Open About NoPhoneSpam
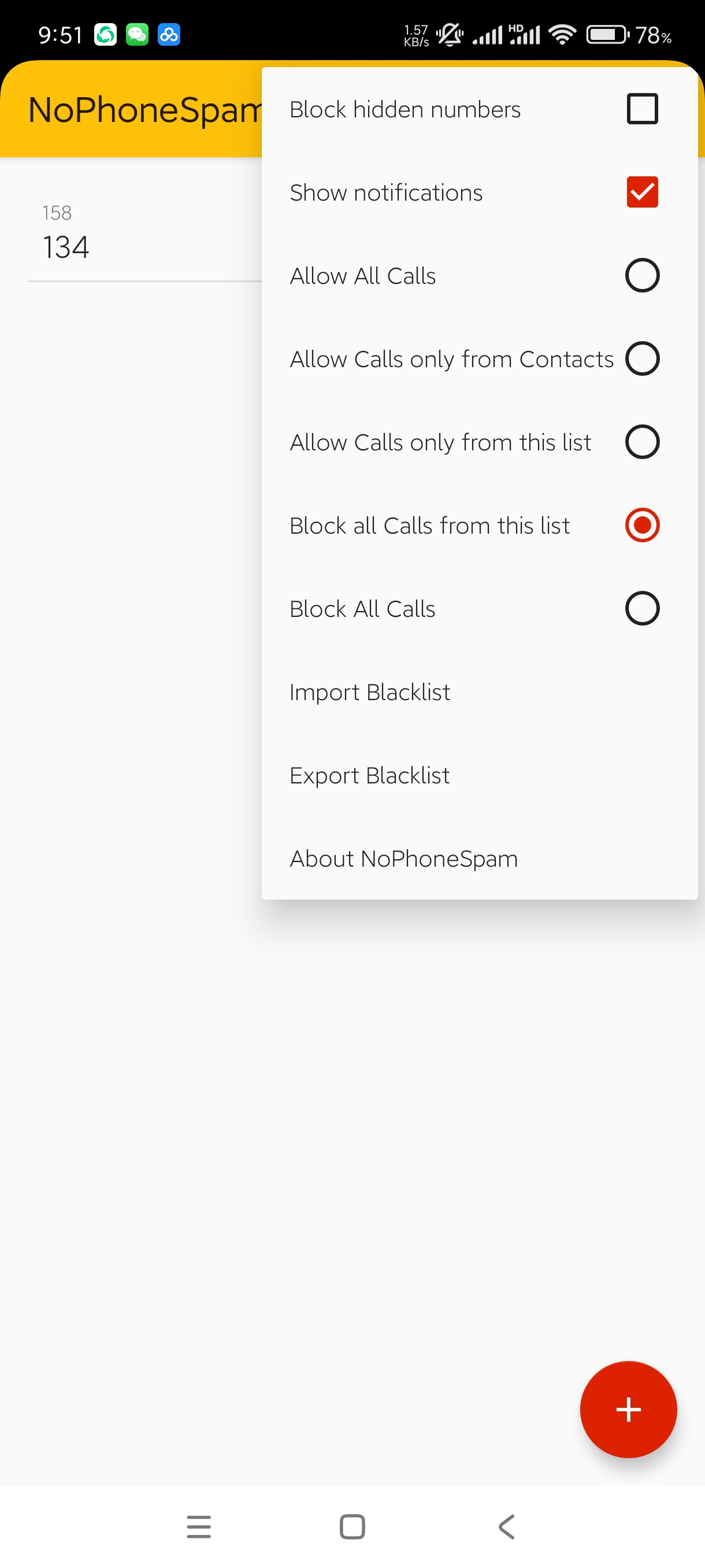The height and width of the screenshot is (1568, 705). click(x=404, y=859)
